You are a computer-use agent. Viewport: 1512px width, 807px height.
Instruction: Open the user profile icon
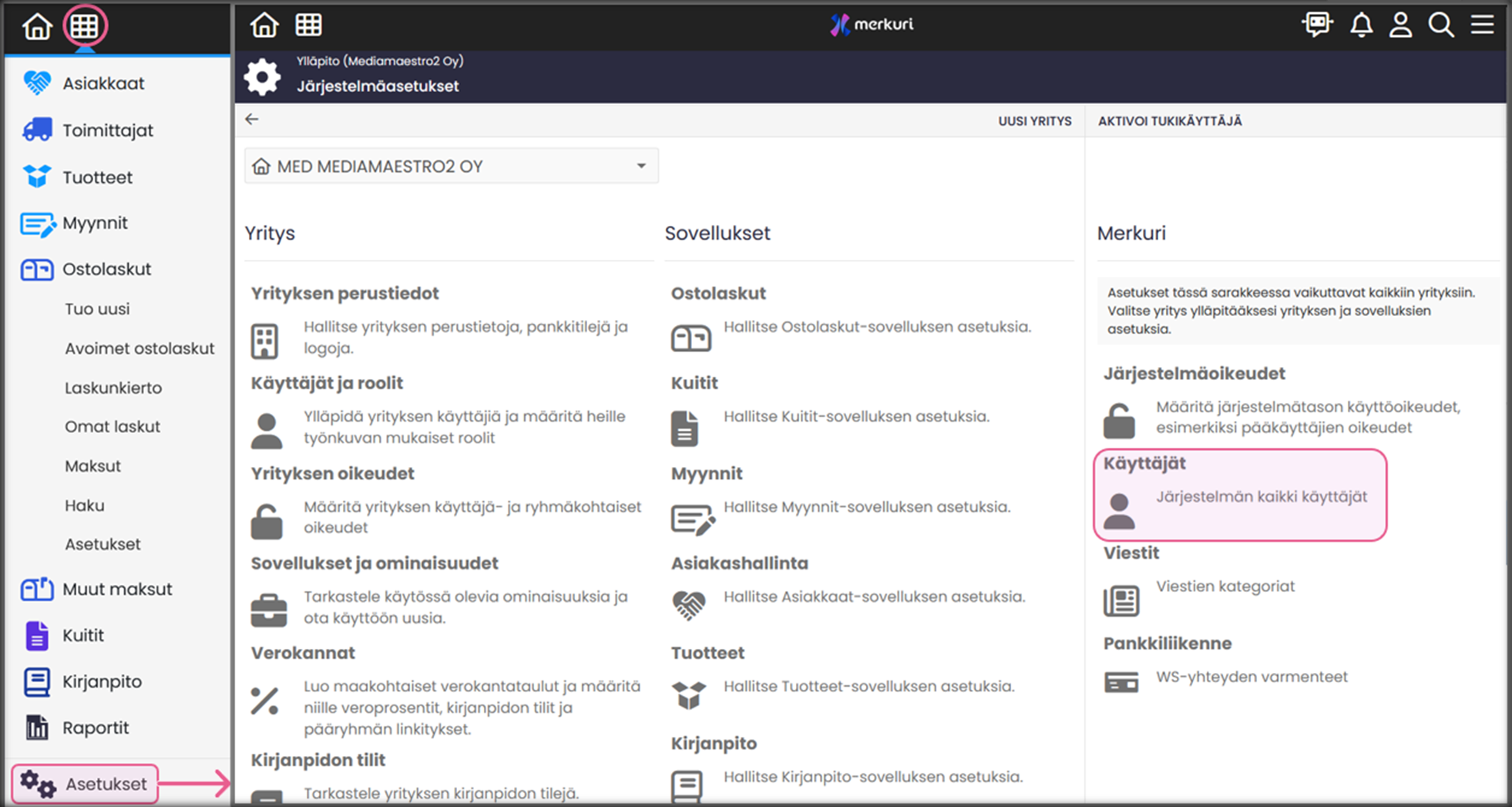point(1400,25)
